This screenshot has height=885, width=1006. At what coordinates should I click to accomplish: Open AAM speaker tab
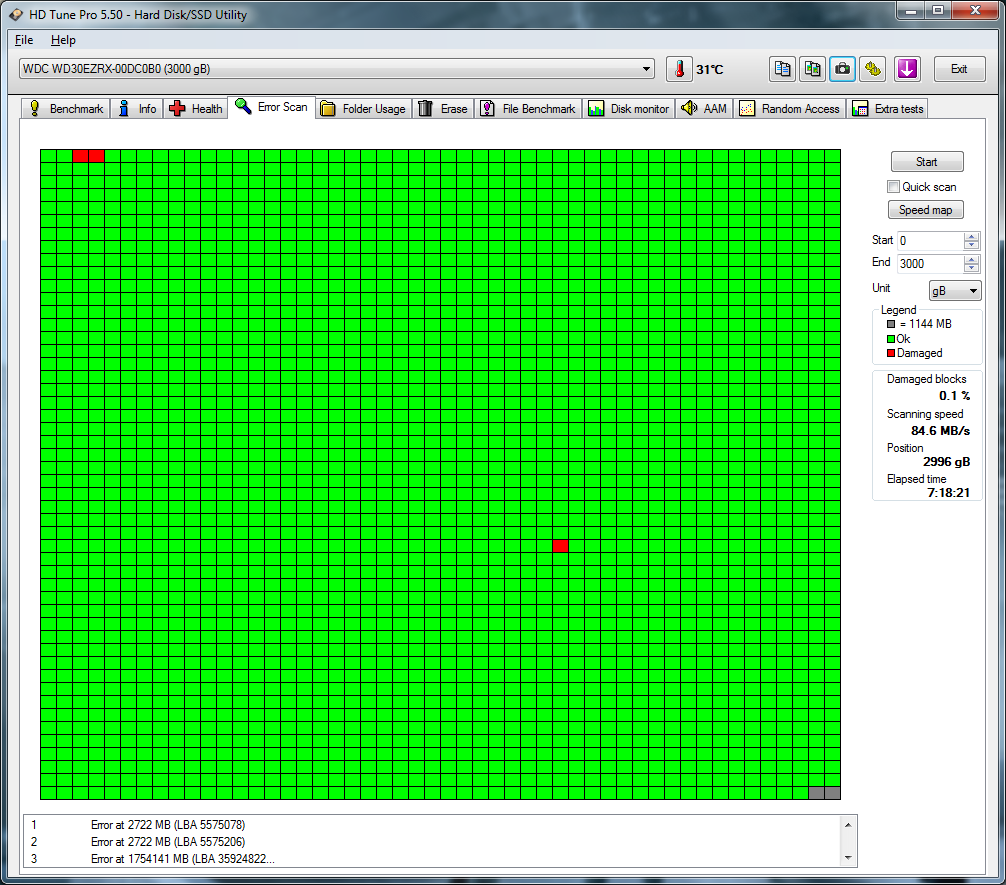pyautogui.click(x=704, y=108)
